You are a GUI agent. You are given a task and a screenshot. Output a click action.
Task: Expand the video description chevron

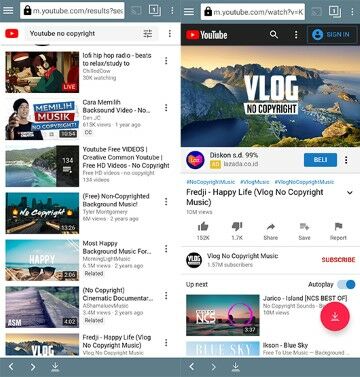tap(350, 192)
